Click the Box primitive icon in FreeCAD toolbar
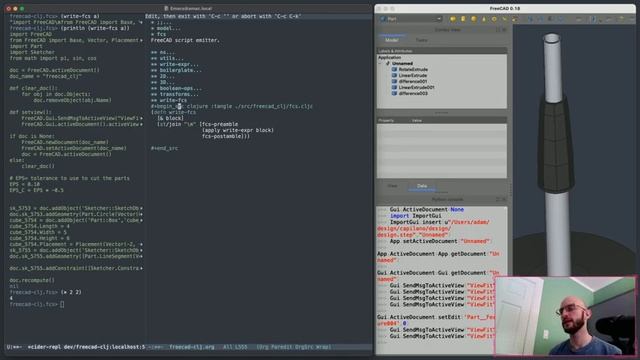 click(x=453, y=19)
